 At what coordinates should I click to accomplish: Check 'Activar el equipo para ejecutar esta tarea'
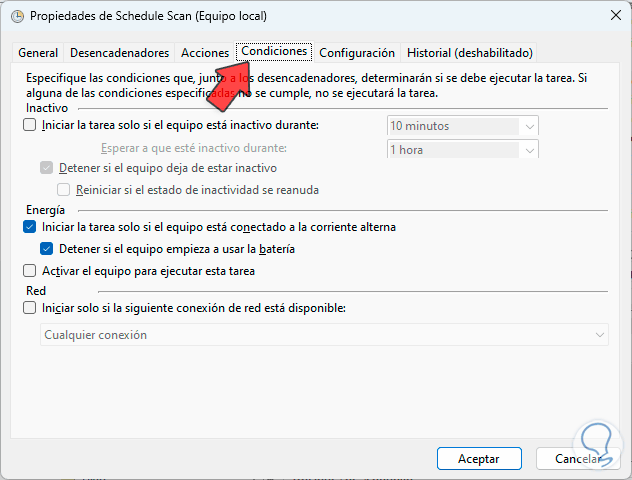[x=29, y=271]
